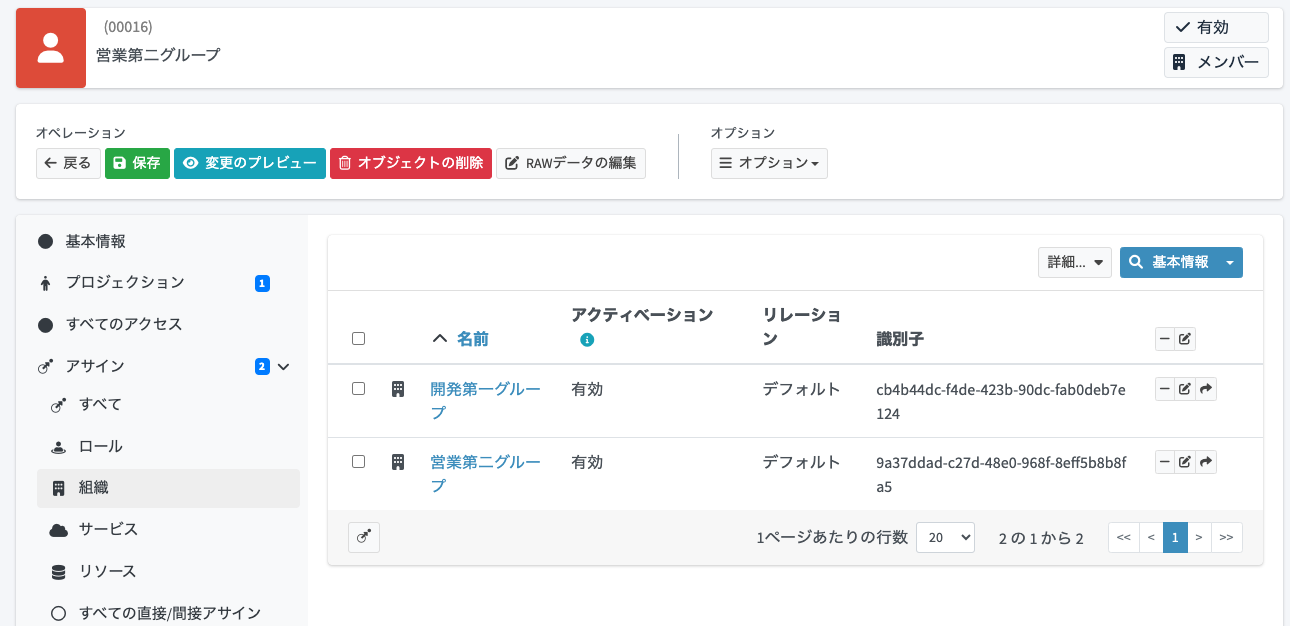The width and height of the screenshot is (1290, 626).
Task: Sort the table by 名前 column
Action: point(472,339)
